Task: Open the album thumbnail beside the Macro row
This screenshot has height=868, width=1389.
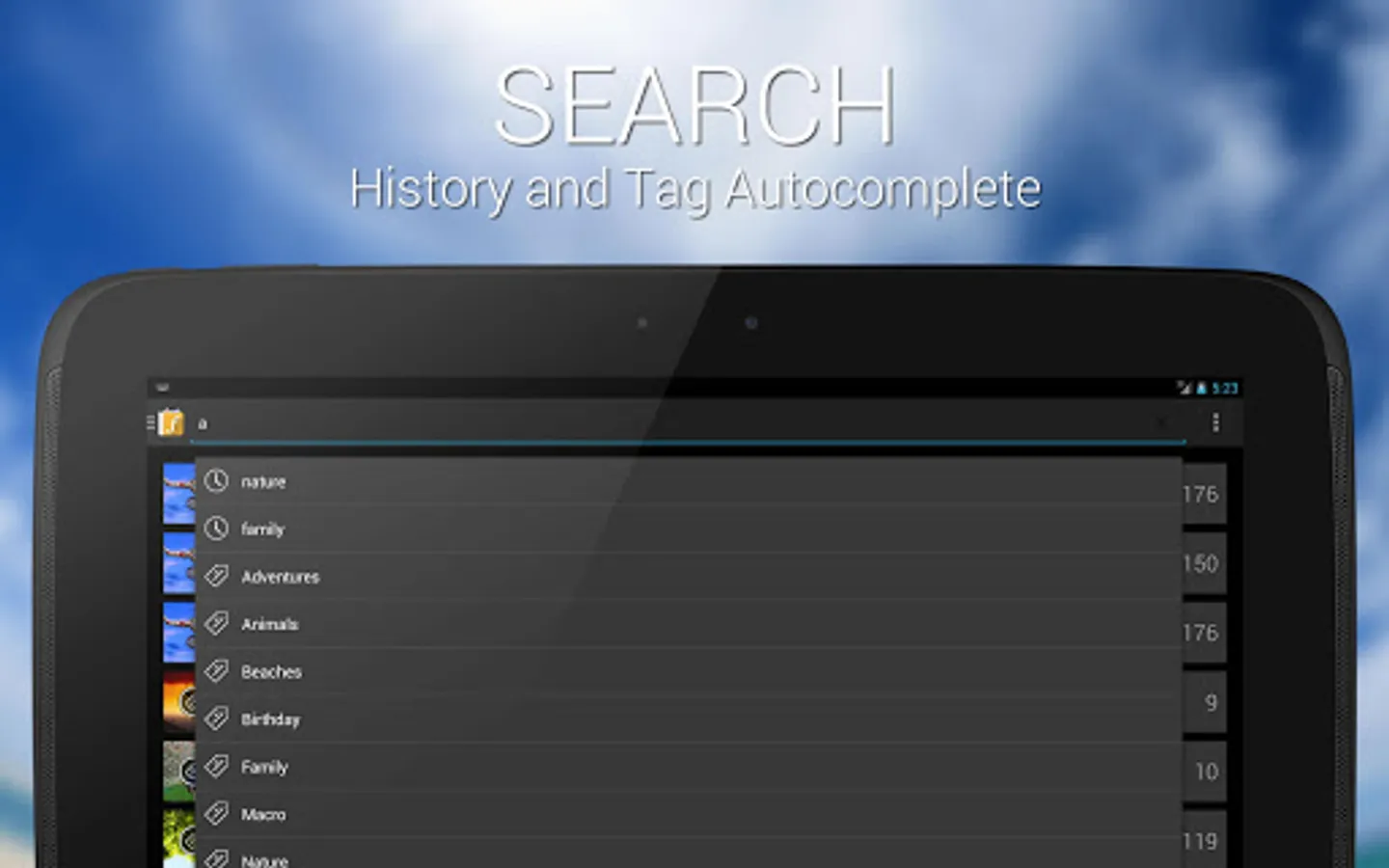Action: point(179,837)
